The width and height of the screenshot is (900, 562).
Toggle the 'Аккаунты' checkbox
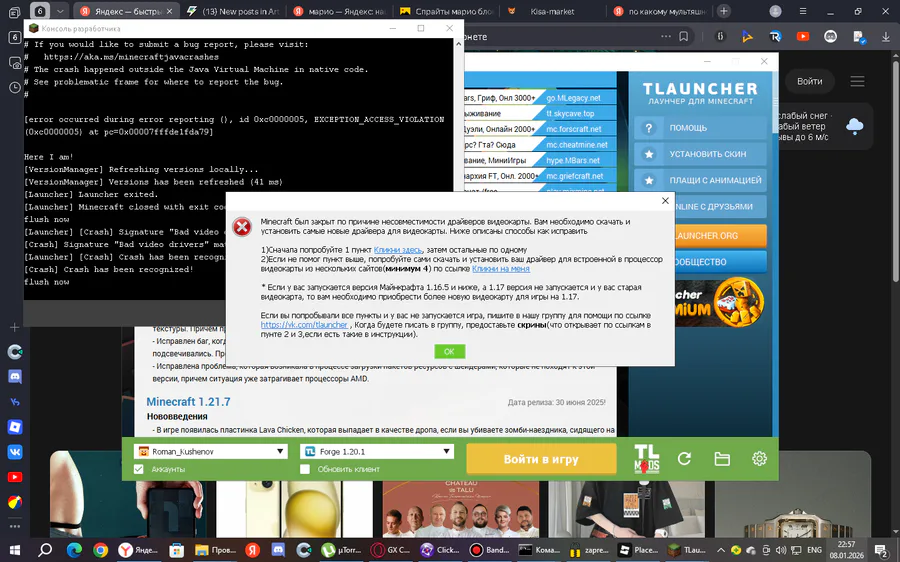[x=138, y=469]
